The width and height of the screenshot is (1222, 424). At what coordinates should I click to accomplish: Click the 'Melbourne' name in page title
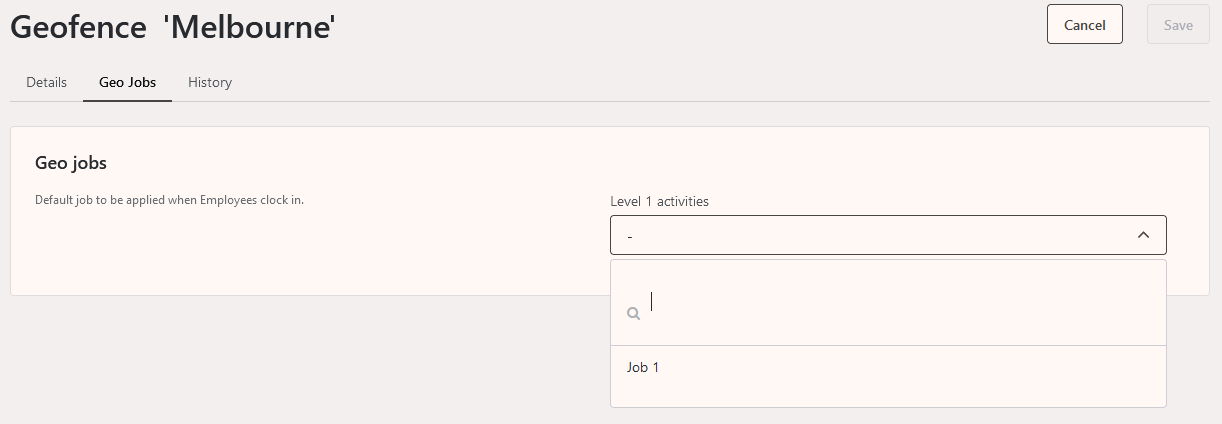point(249,27)
